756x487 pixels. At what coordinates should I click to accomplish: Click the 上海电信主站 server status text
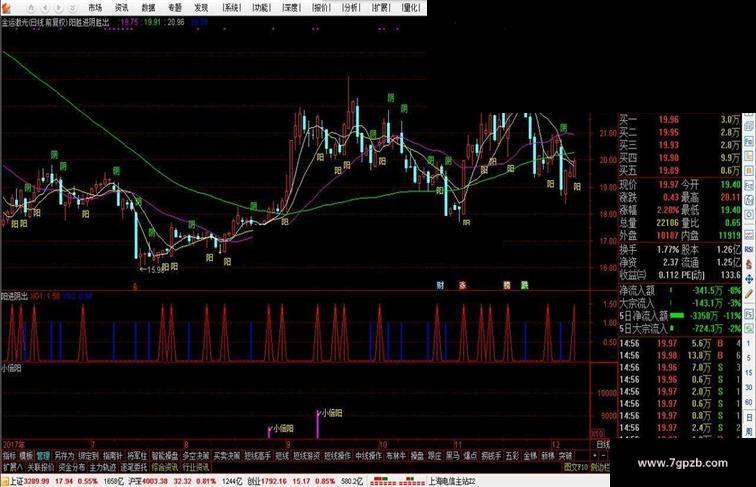coord(452,481)
